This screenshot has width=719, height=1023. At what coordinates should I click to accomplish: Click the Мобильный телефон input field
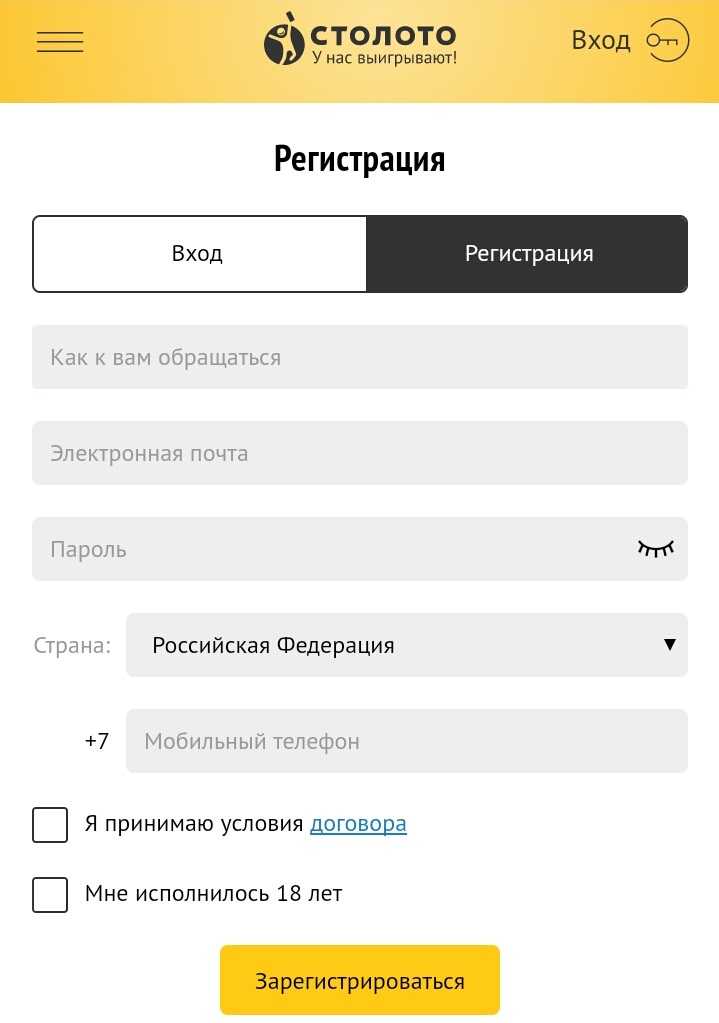(x=406, y=741)
